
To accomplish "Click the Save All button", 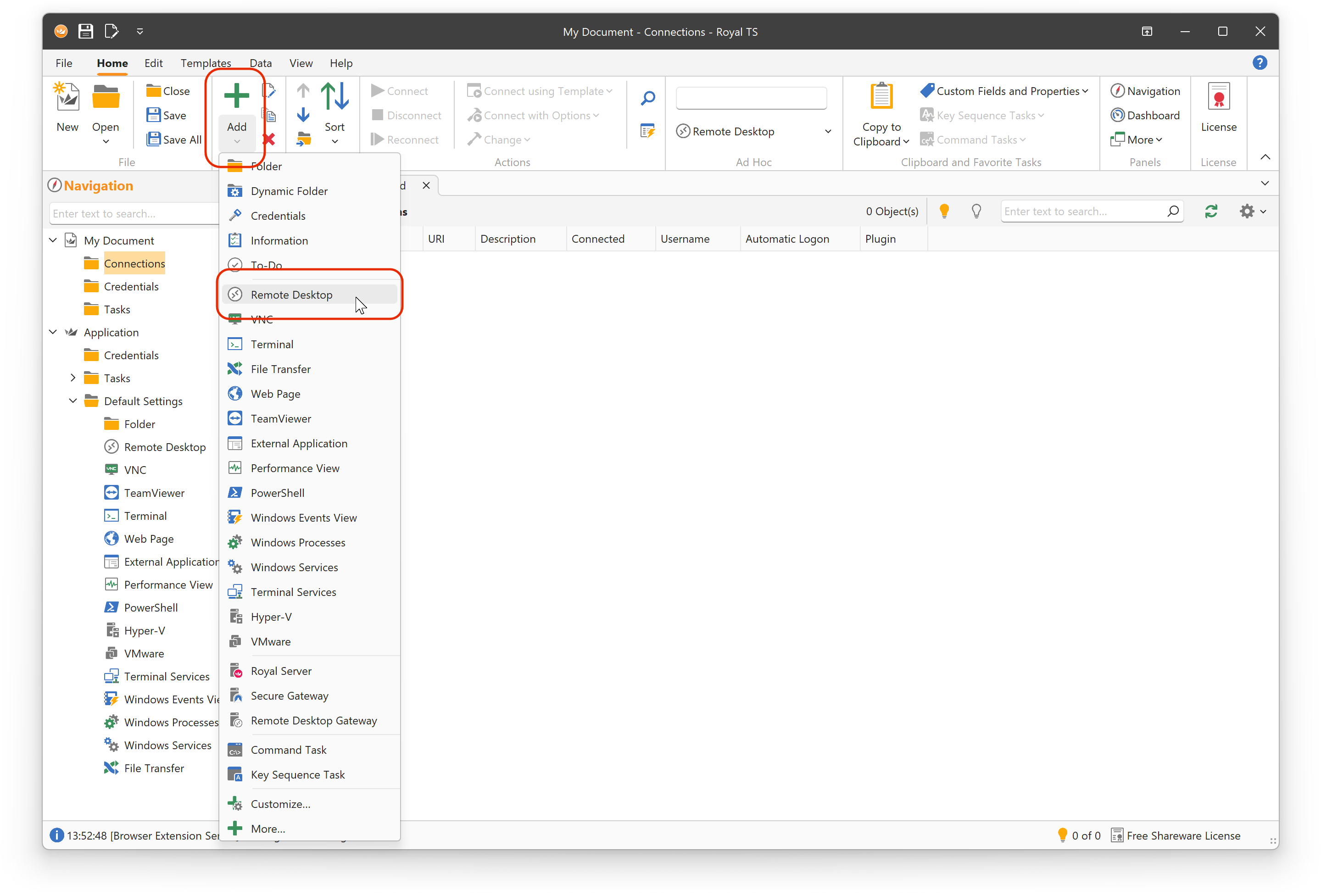I will click(x=174, y=140).
